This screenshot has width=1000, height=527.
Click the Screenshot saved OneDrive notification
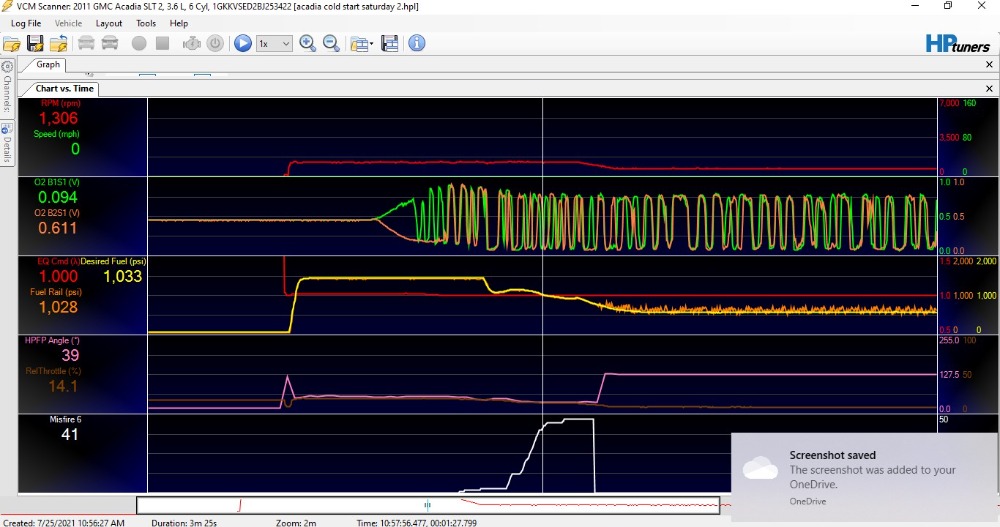864,477
